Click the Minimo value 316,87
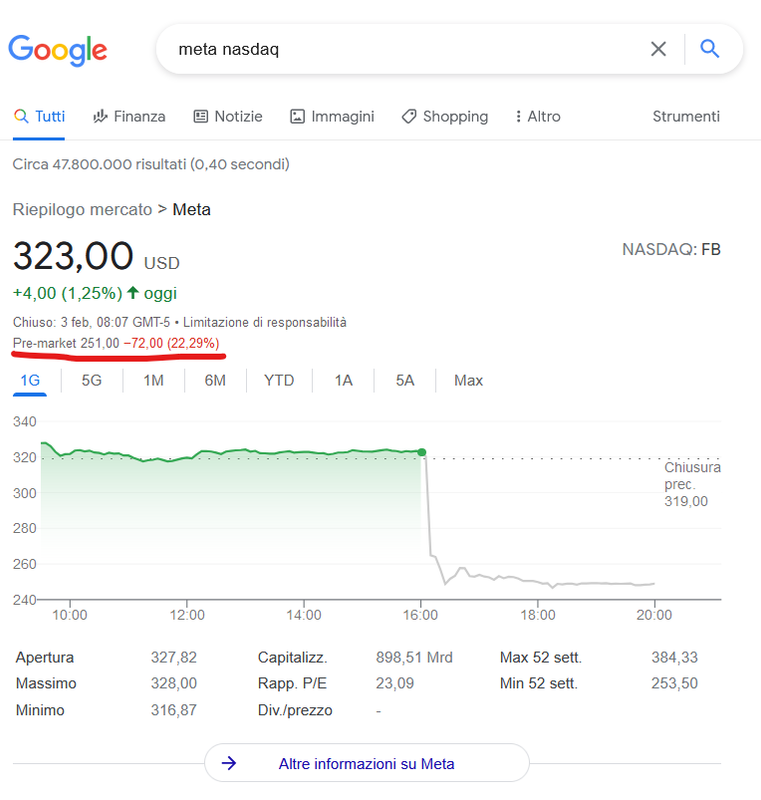Image resolution: width=761 pixels, height=800 pixels. [173, 710]
